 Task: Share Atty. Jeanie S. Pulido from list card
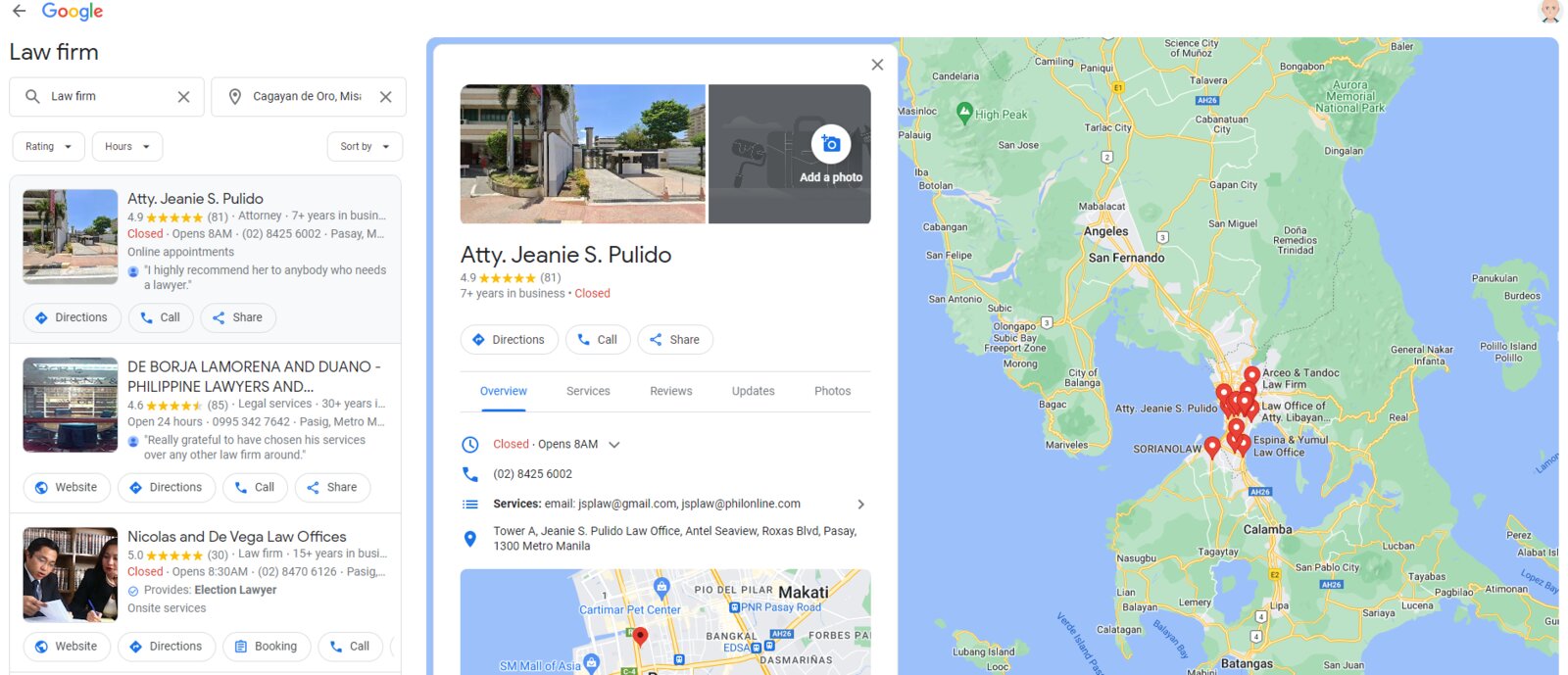tap(238, 317)
